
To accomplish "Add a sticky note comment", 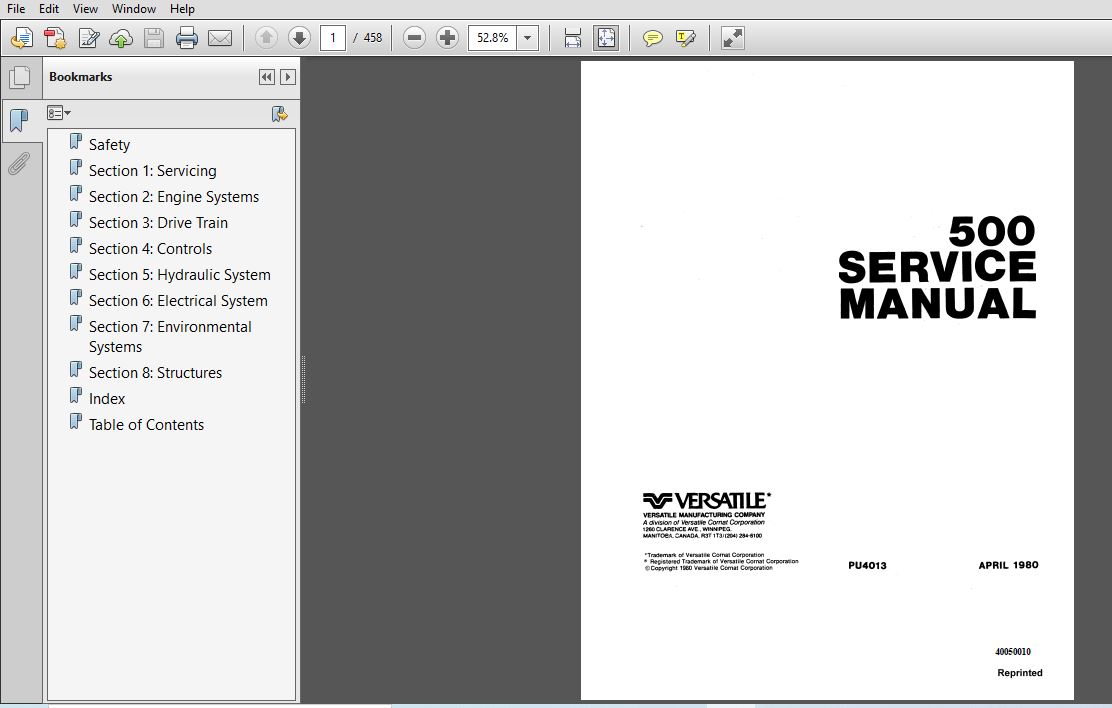I will [x=652, y=38].
